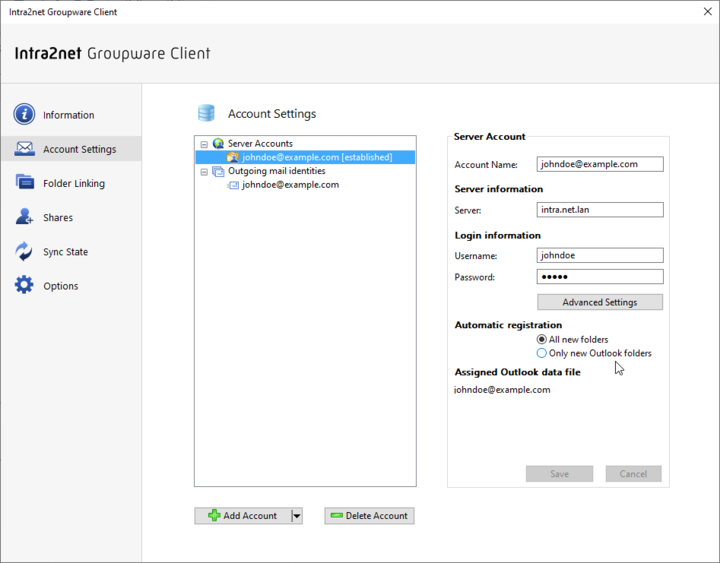720x563 pixels.
Task: Click the Outgoing mail identities icon
Action: tap(218, 171)
